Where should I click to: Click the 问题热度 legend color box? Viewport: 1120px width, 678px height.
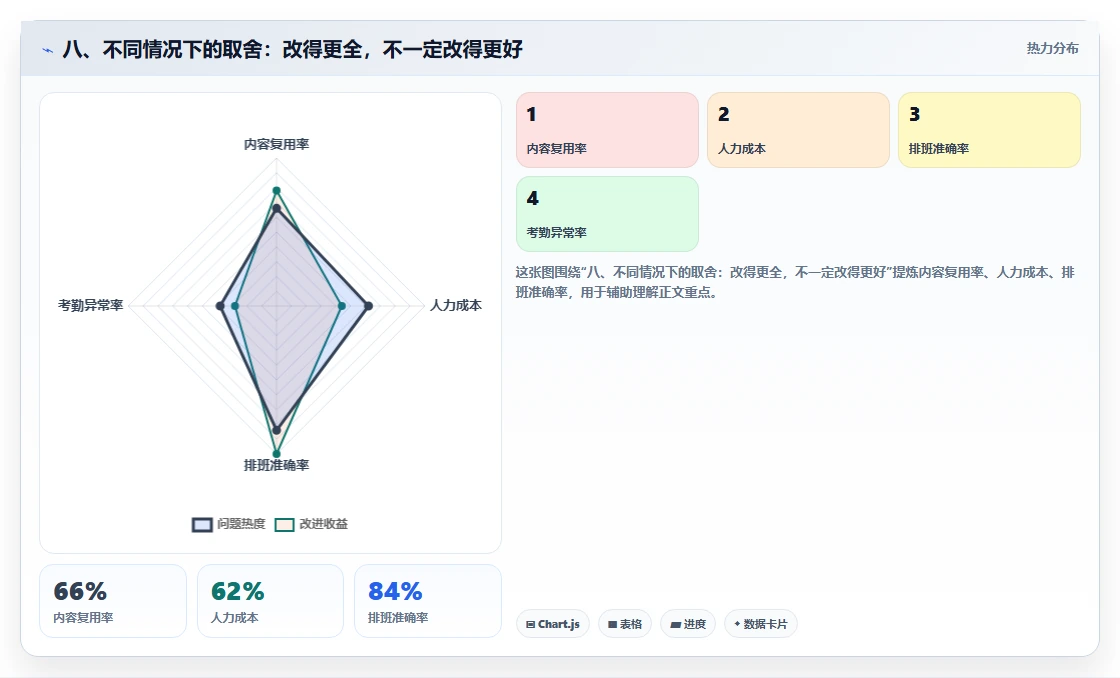pyautogui.click(x=202, y=524)
